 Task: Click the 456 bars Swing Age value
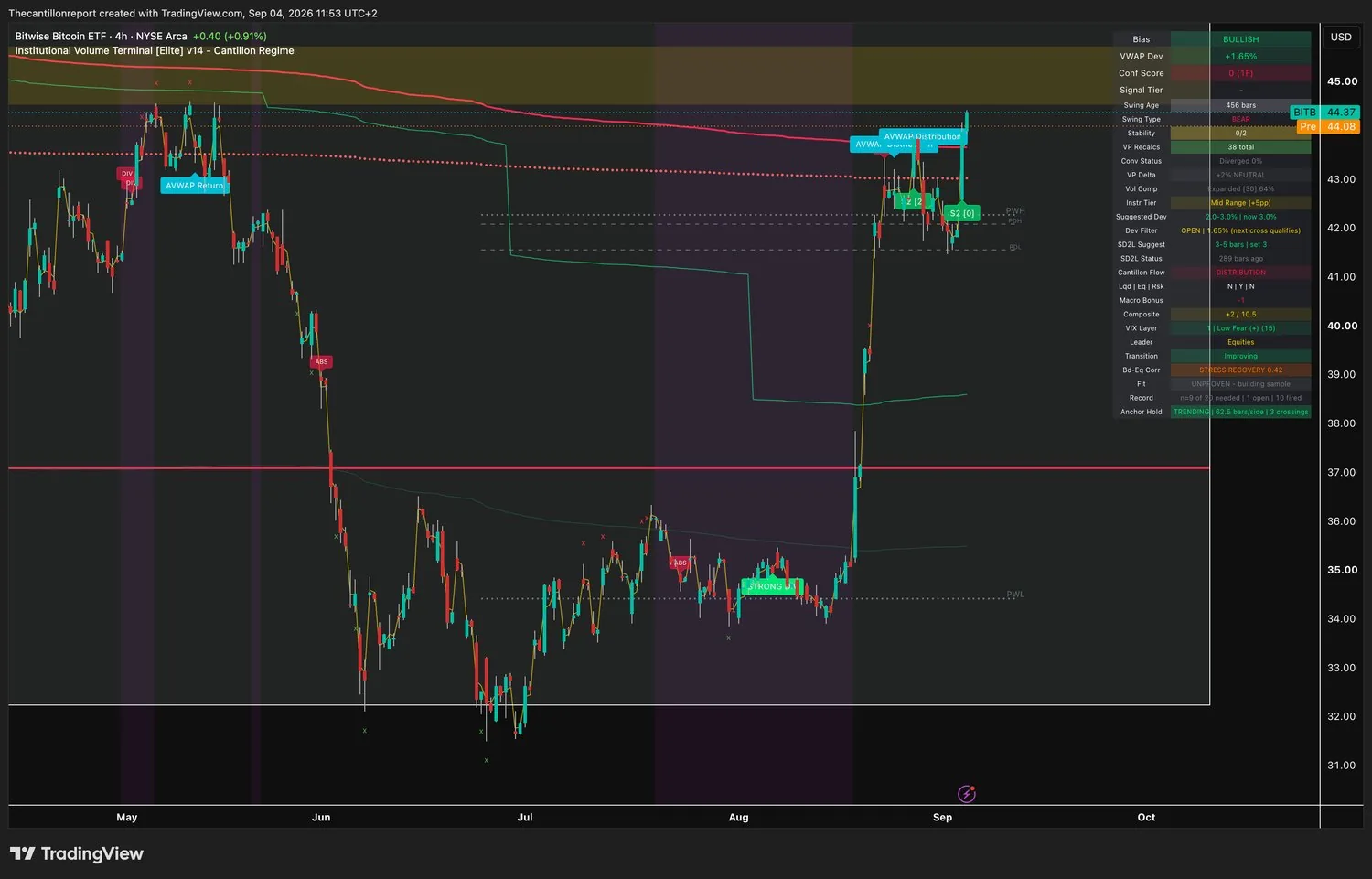[1240, 105]
